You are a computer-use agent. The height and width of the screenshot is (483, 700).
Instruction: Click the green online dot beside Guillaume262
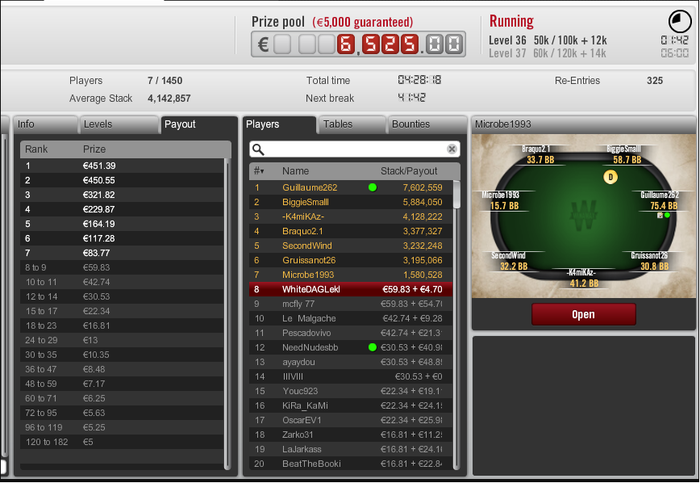(x=372, y=187)
